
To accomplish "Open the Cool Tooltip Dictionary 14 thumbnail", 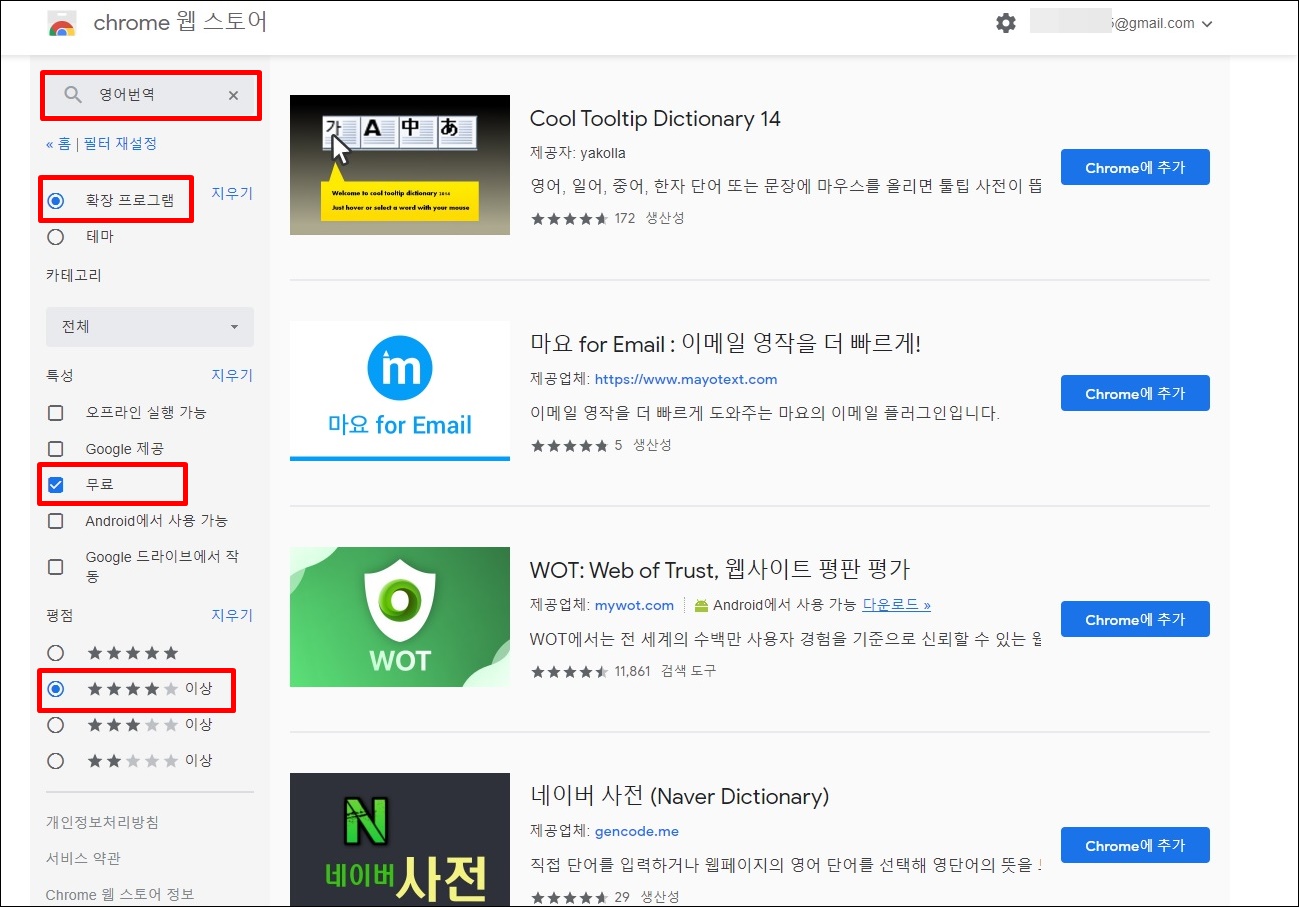I will [x=400, y=165].
